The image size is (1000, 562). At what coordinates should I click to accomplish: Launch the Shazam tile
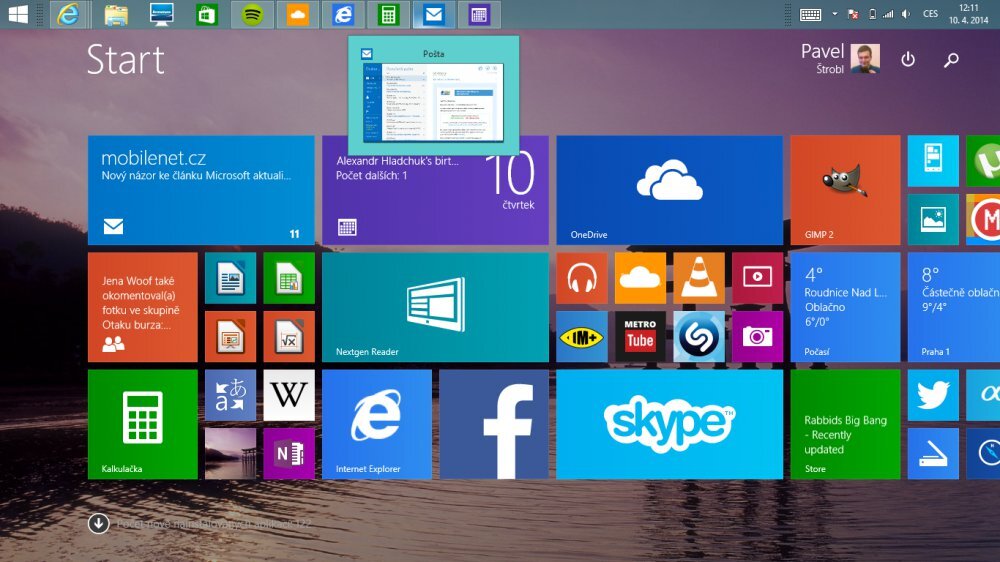coord(699,336)
